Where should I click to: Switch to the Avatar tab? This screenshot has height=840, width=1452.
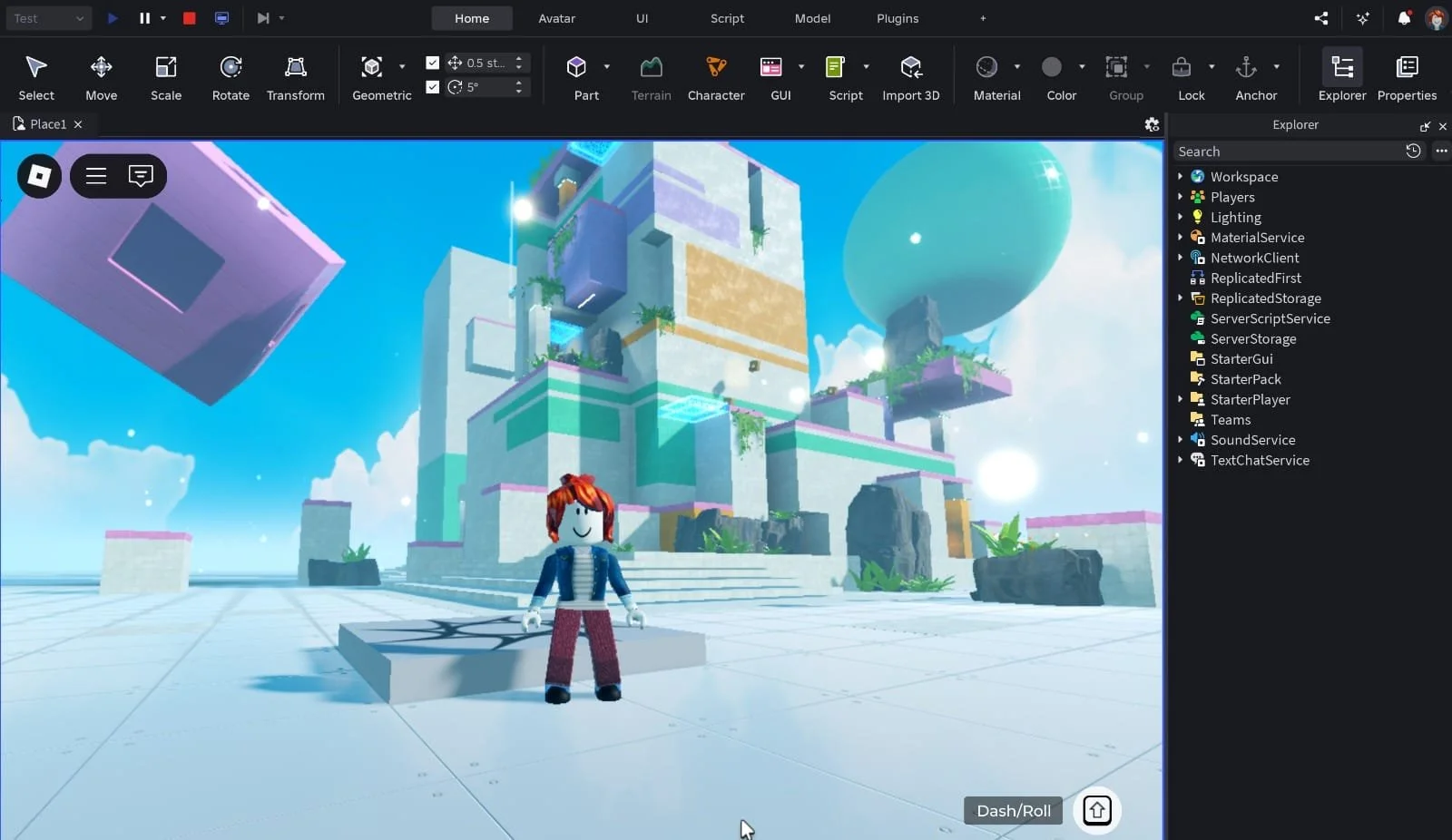pos(557,18)
